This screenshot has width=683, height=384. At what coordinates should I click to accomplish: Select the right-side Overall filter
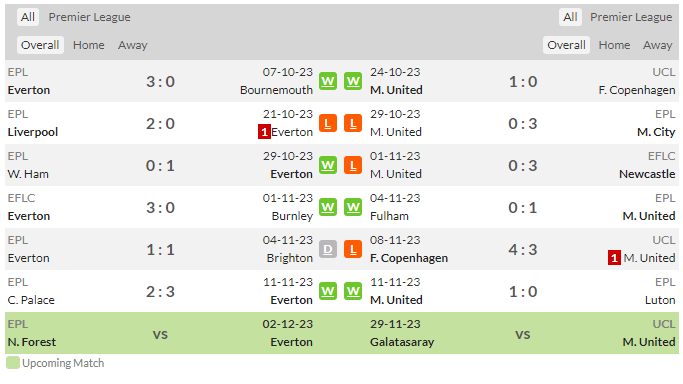point(566,45)
